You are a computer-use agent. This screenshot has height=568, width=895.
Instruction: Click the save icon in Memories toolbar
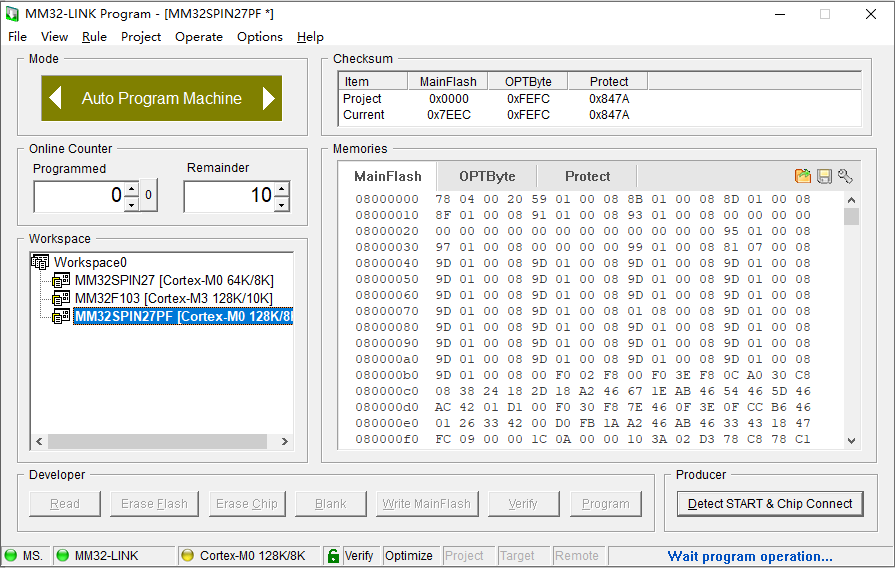tap(824, 176)
